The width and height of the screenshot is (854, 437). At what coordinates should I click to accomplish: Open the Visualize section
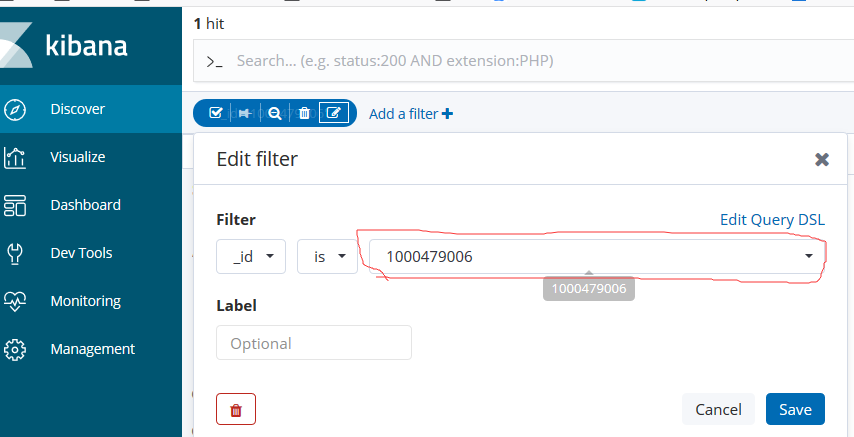pos(78,157)
